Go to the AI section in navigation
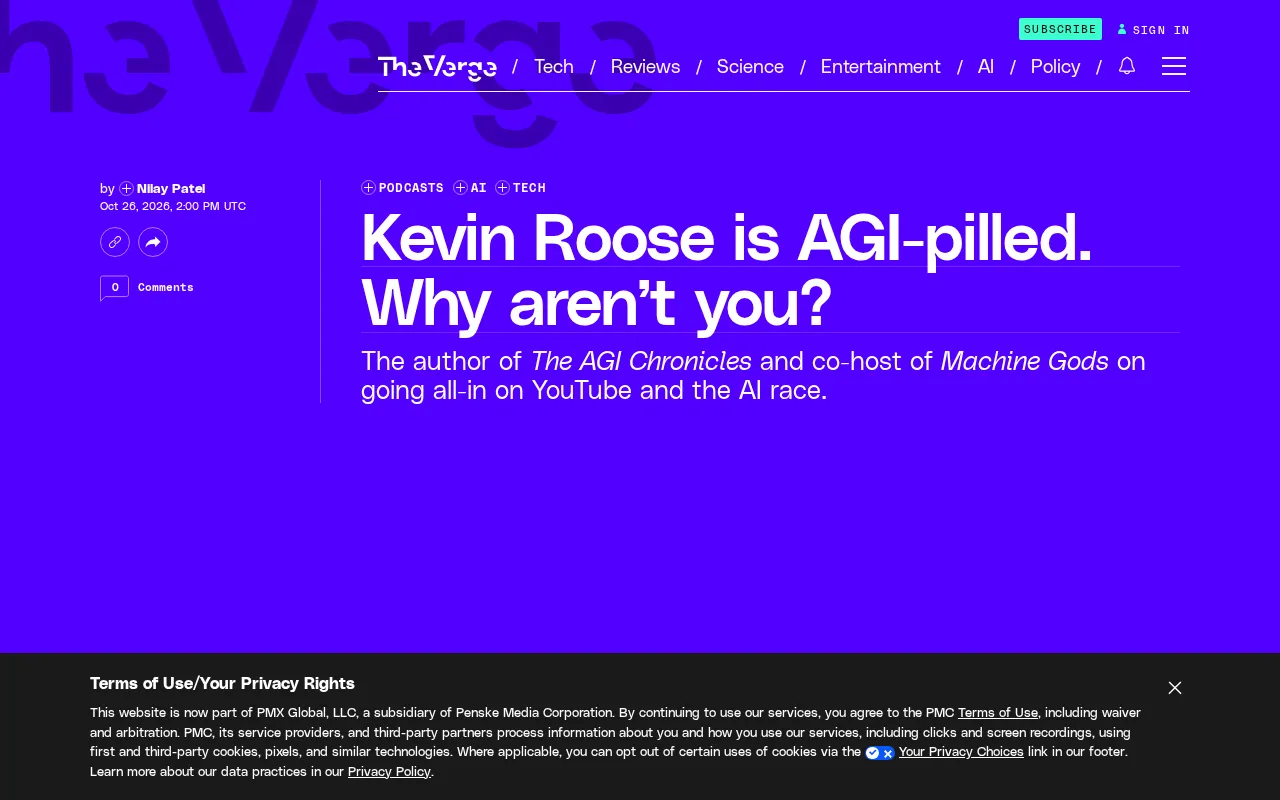1280x800 pixels. click(x=986, y=67)
